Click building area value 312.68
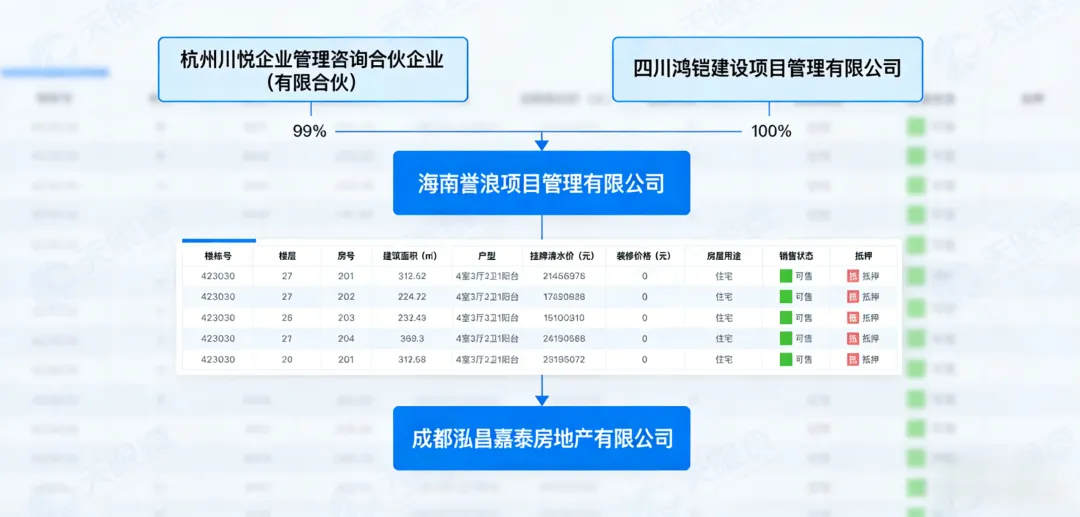Viewport: 1080px width, 517px height. (x=412, y=359)
